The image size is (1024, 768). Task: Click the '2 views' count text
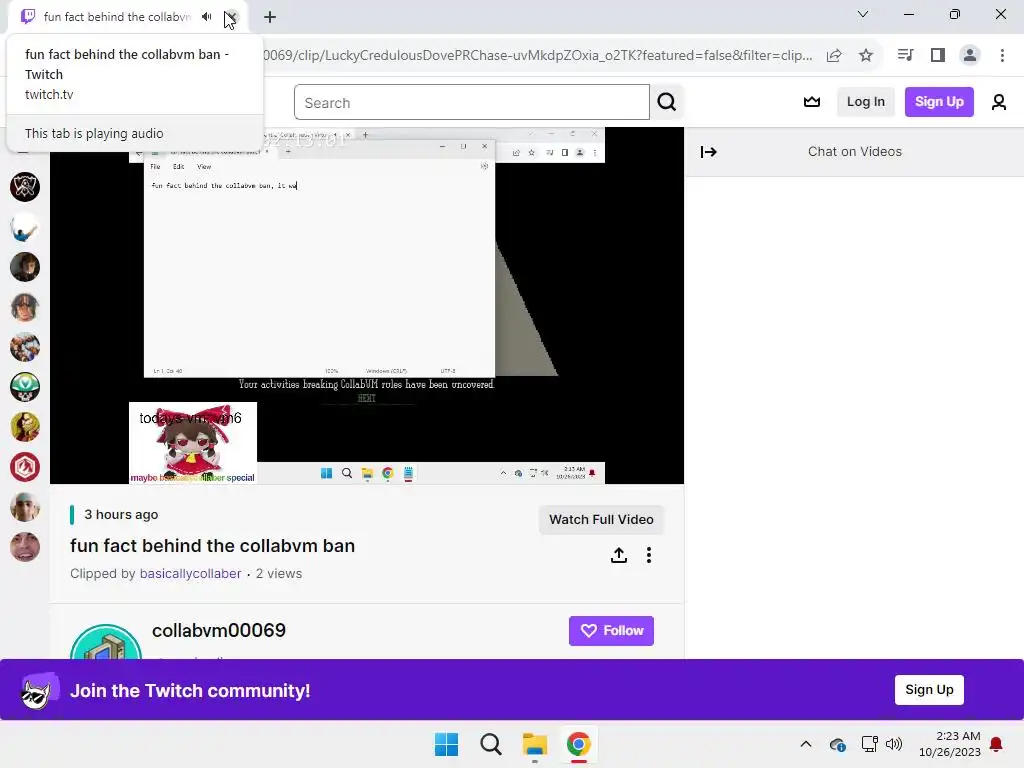(x=279, y=573)
